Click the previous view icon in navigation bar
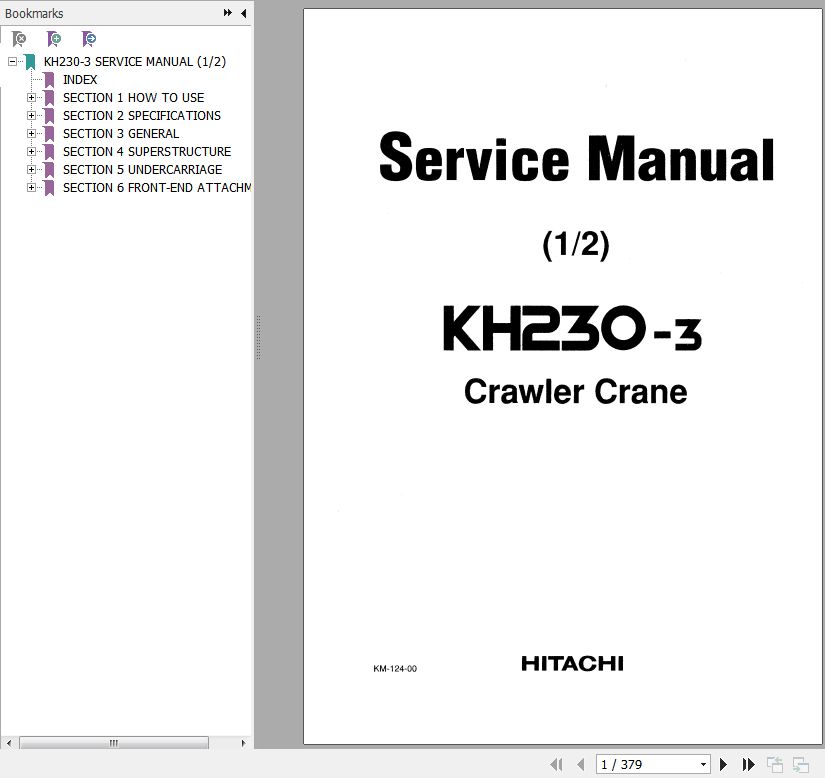This screenshot has height=778, width=825. point(775,765)
